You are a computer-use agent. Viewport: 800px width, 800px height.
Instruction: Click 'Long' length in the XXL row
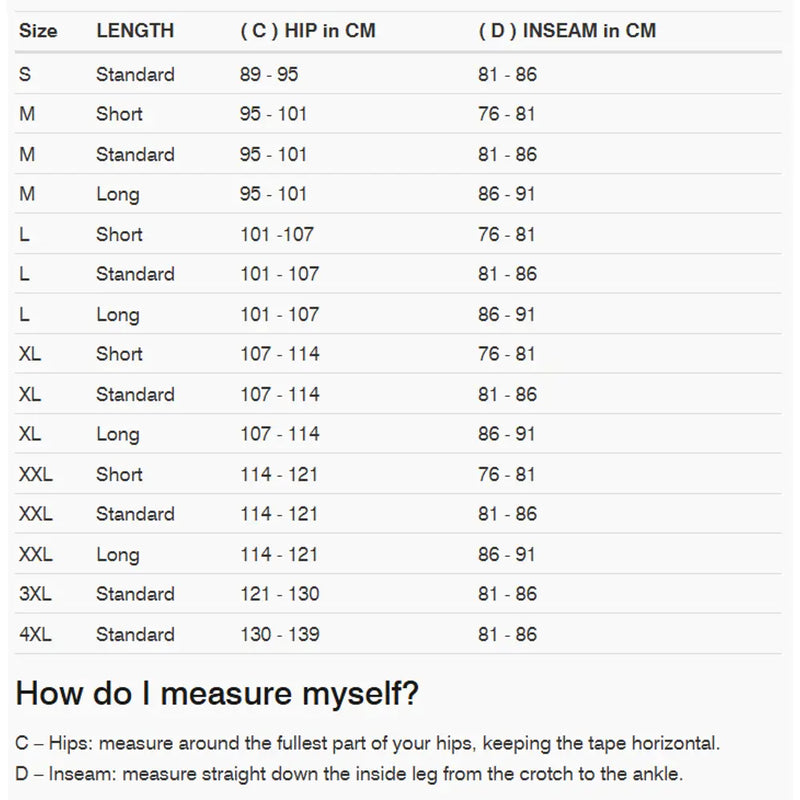coord(117,554)
